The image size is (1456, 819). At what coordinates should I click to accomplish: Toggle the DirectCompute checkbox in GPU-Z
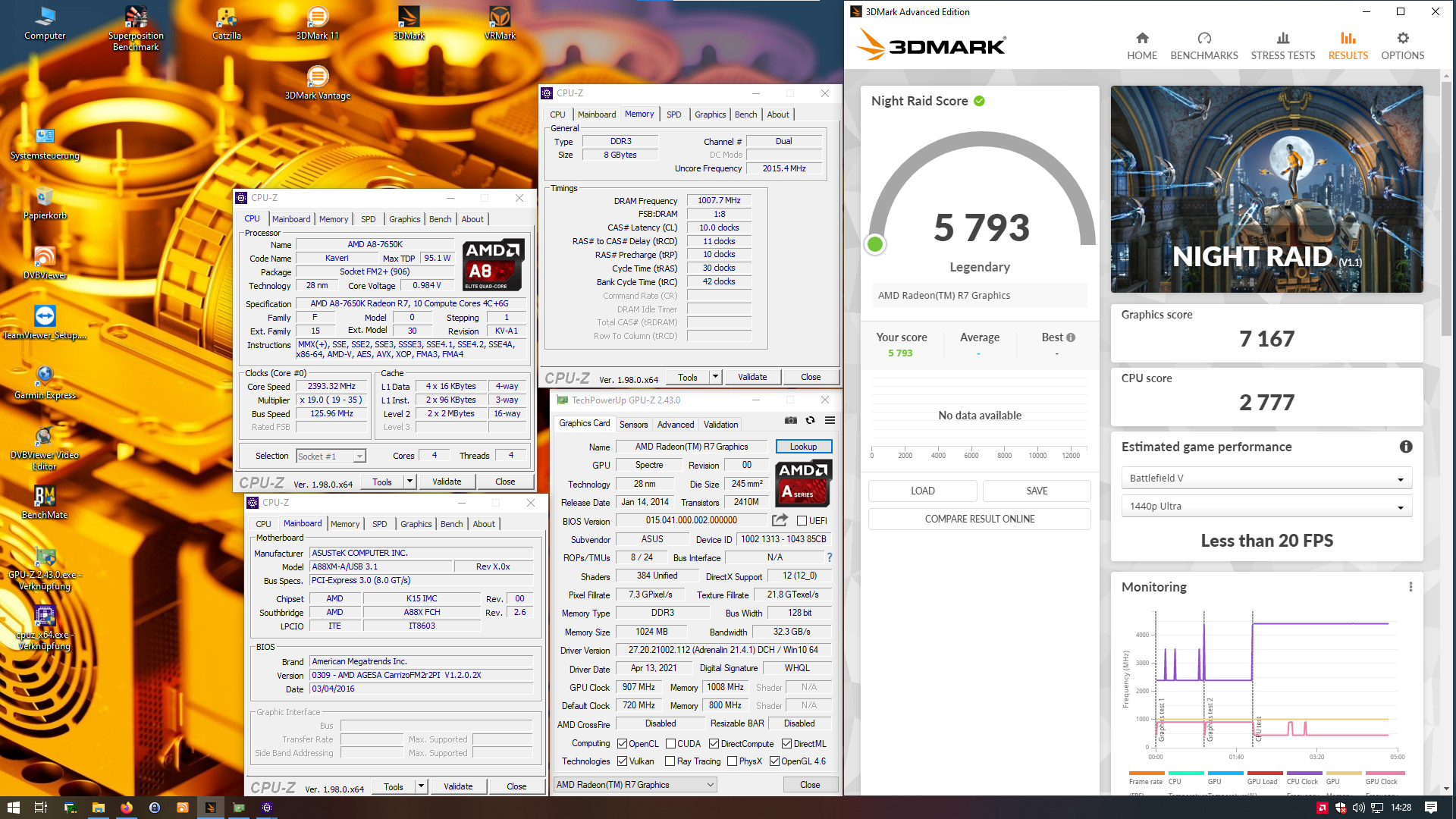[714, 744]
